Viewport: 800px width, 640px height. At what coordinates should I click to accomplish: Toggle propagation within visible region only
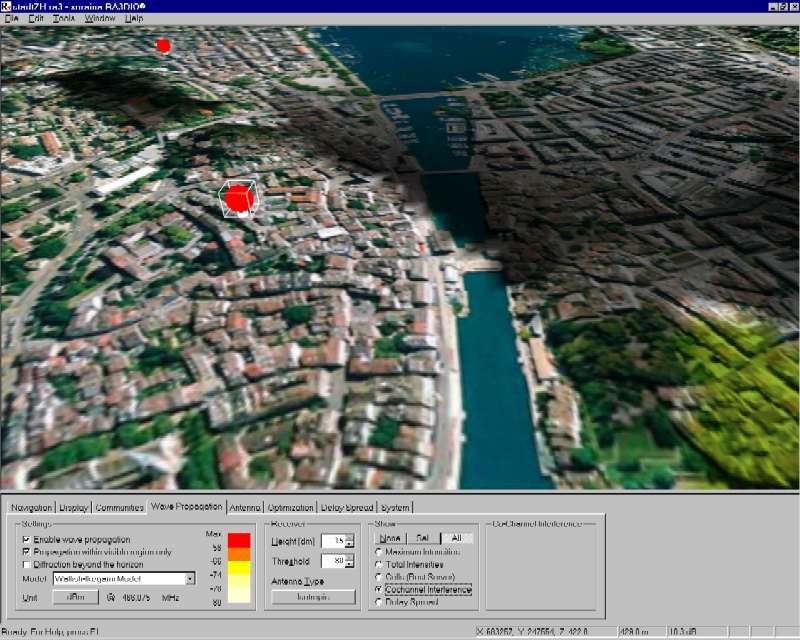coord(26,551)
